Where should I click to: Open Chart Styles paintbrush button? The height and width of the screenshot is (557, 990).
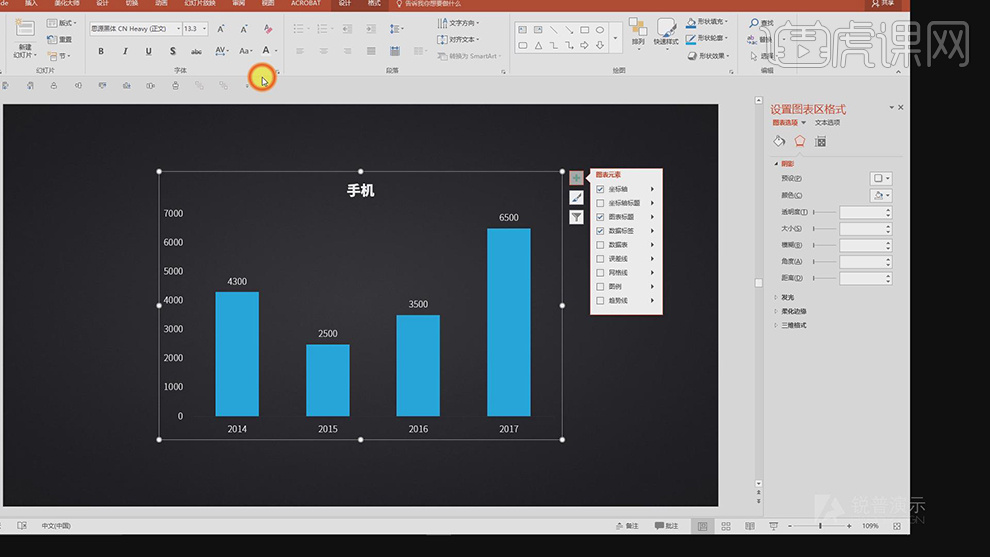pos(576,198)
